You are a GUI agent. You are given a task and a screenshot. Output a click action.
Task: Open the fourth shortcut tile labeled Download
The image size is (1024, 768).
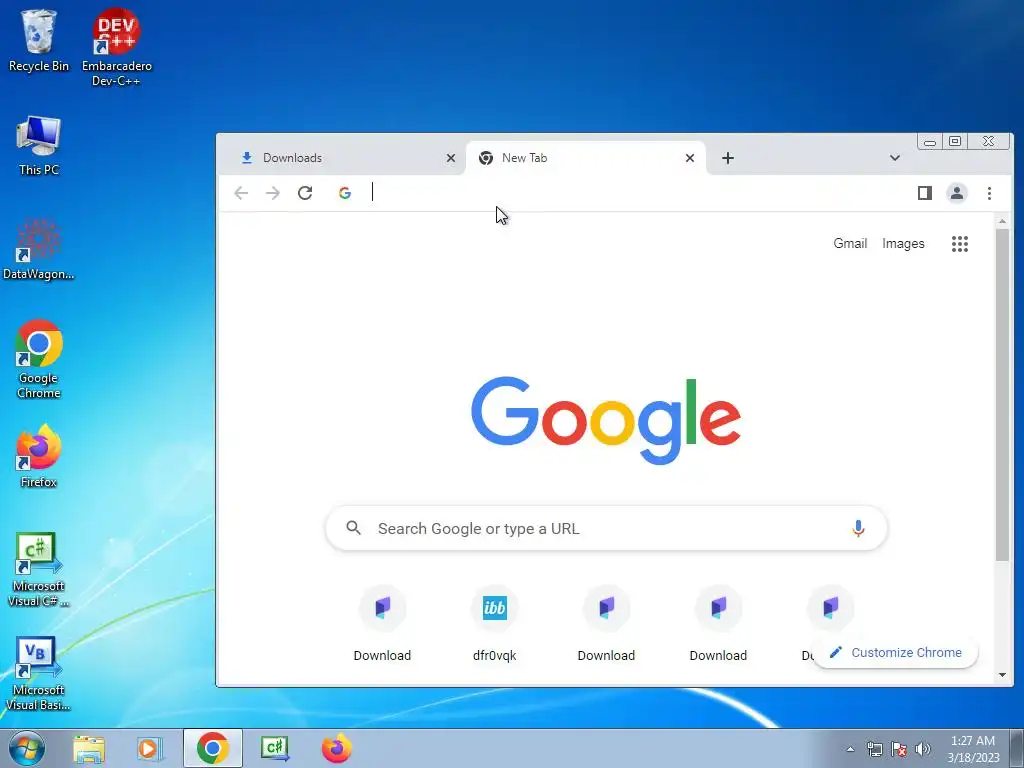[718, 623]
